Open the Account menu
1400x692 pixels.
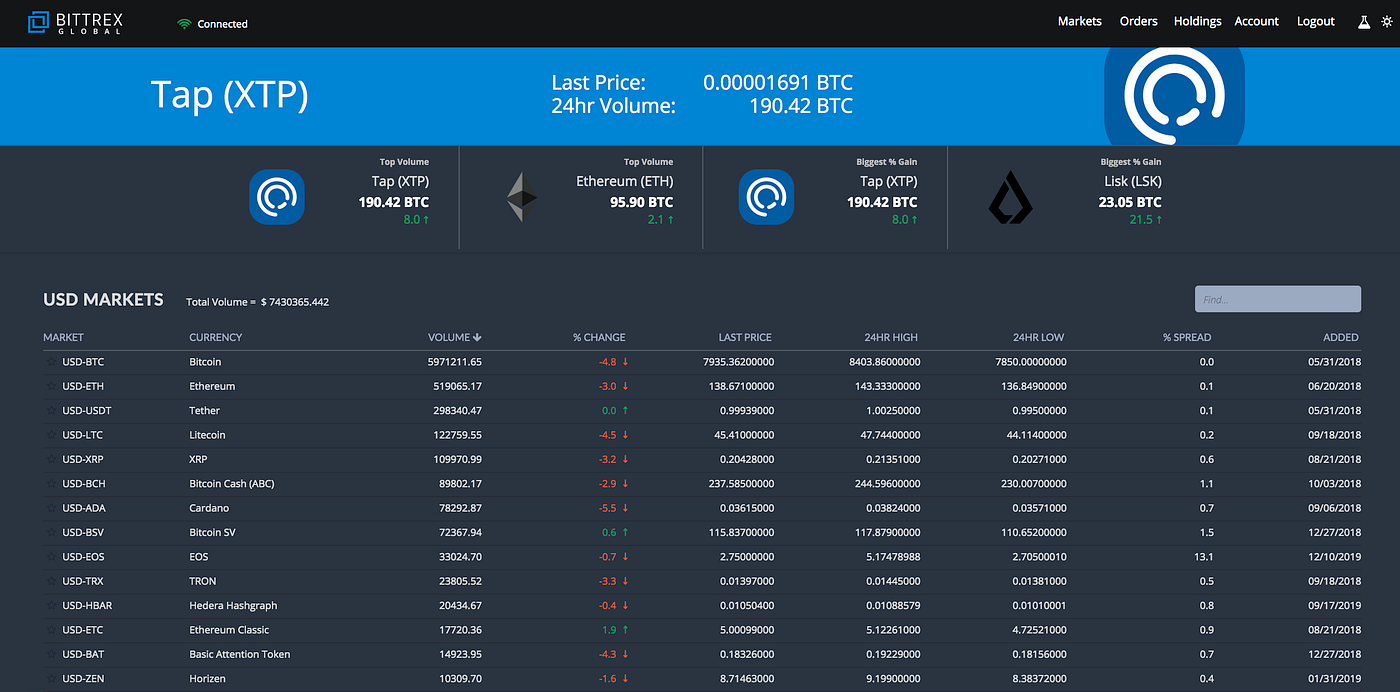(x=1257, y=21)
